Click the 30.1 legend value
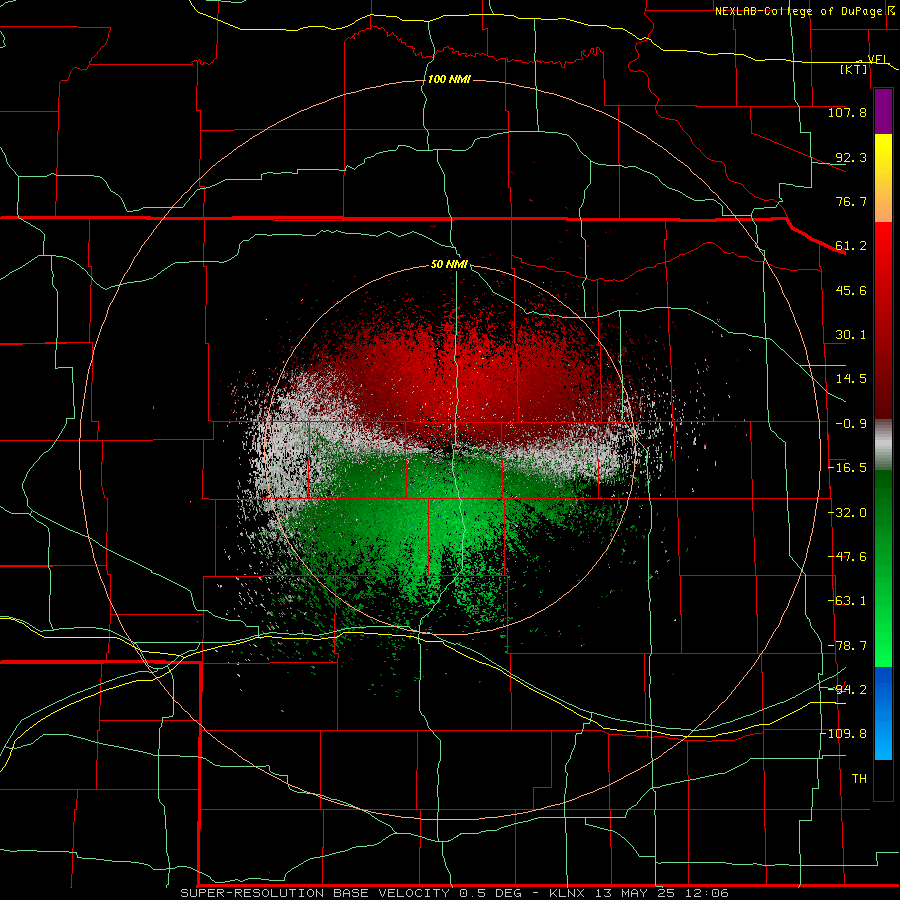Image resolution: width=900 pixels, height=900 pixels. point(851,335)
